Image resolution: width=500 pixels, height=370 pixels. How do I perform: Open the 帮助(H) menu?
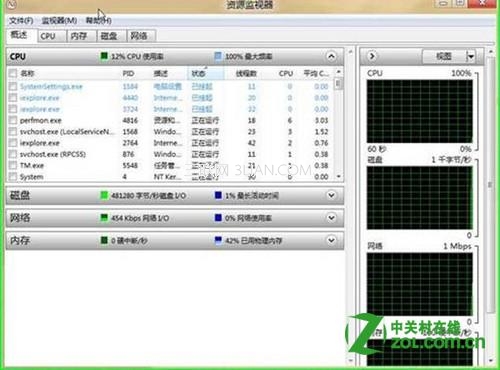[x=99, y=21]
